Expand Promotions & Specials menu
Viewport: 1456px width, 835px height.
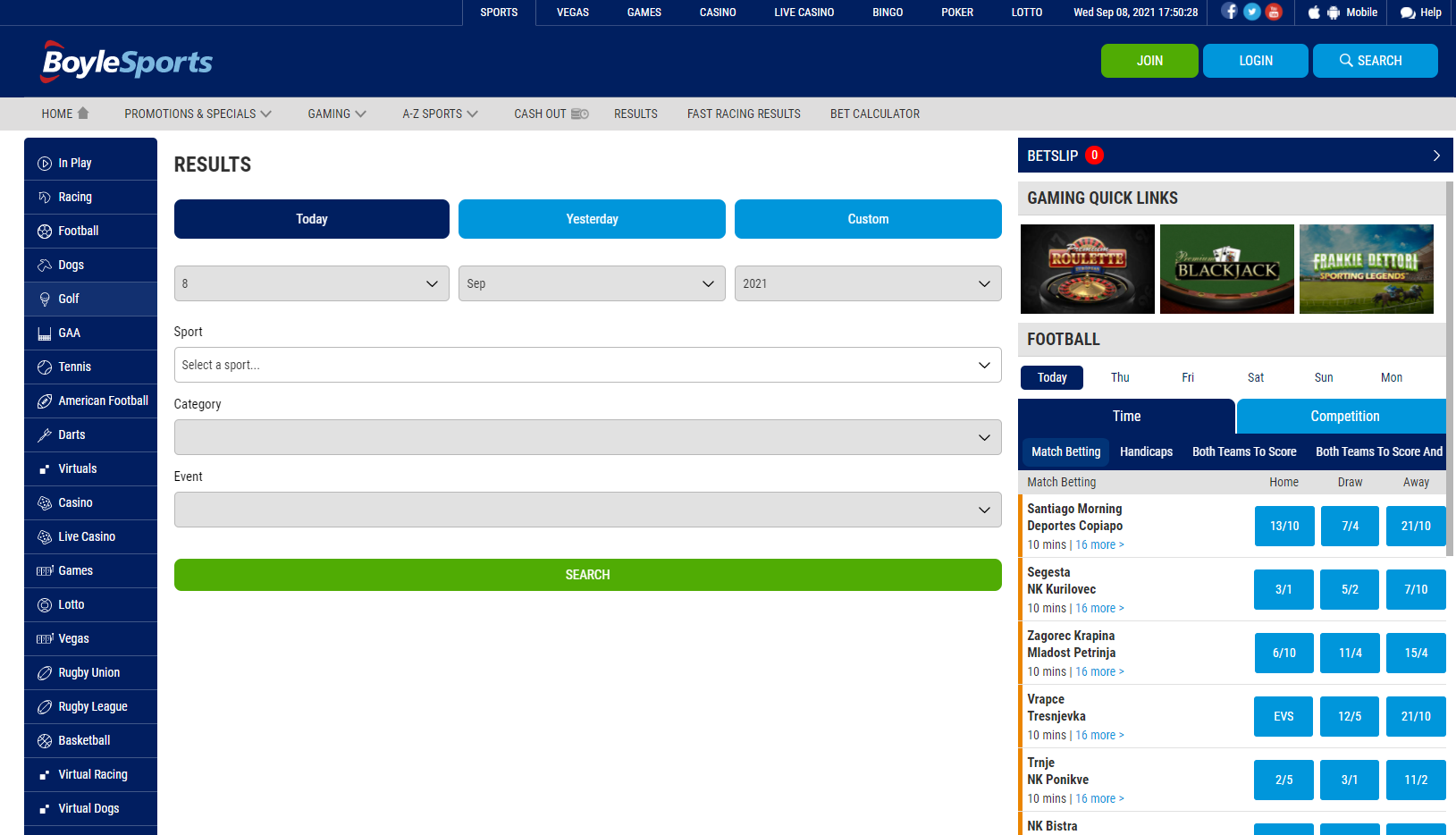click(x=198, y=114)
